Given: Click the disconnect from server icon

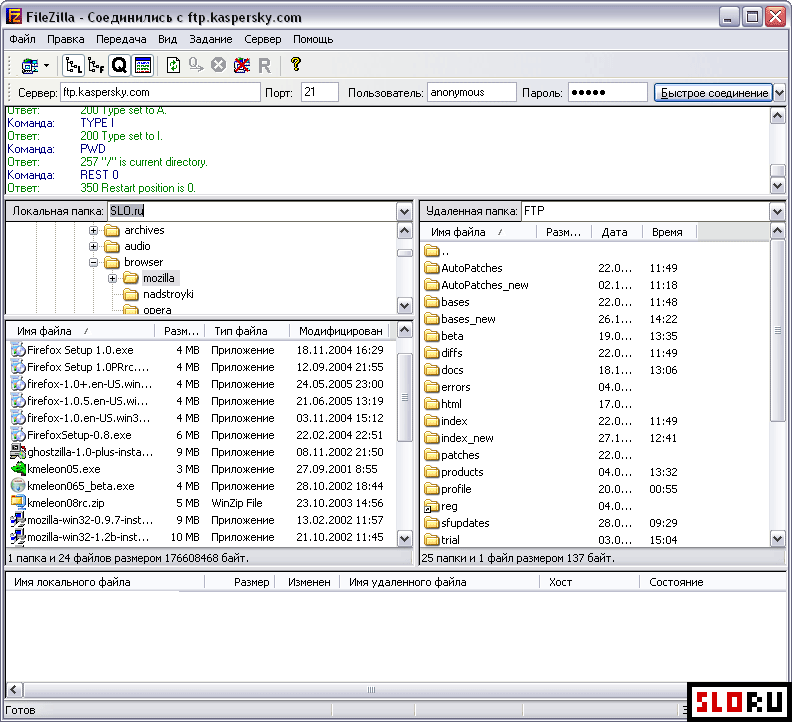Looking at the screenshot, I should click(x=242, y=65).
